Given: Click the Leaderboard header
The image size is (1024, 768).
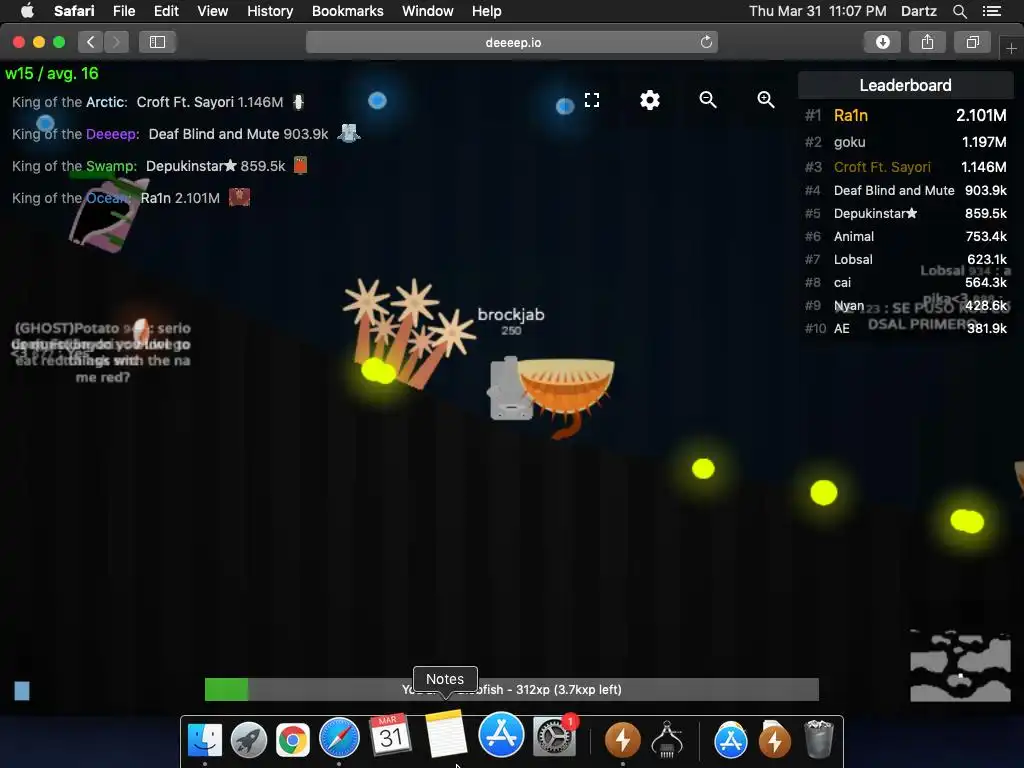Looking at the screenshot, I should pyautogui.click(x=905, y=86).
